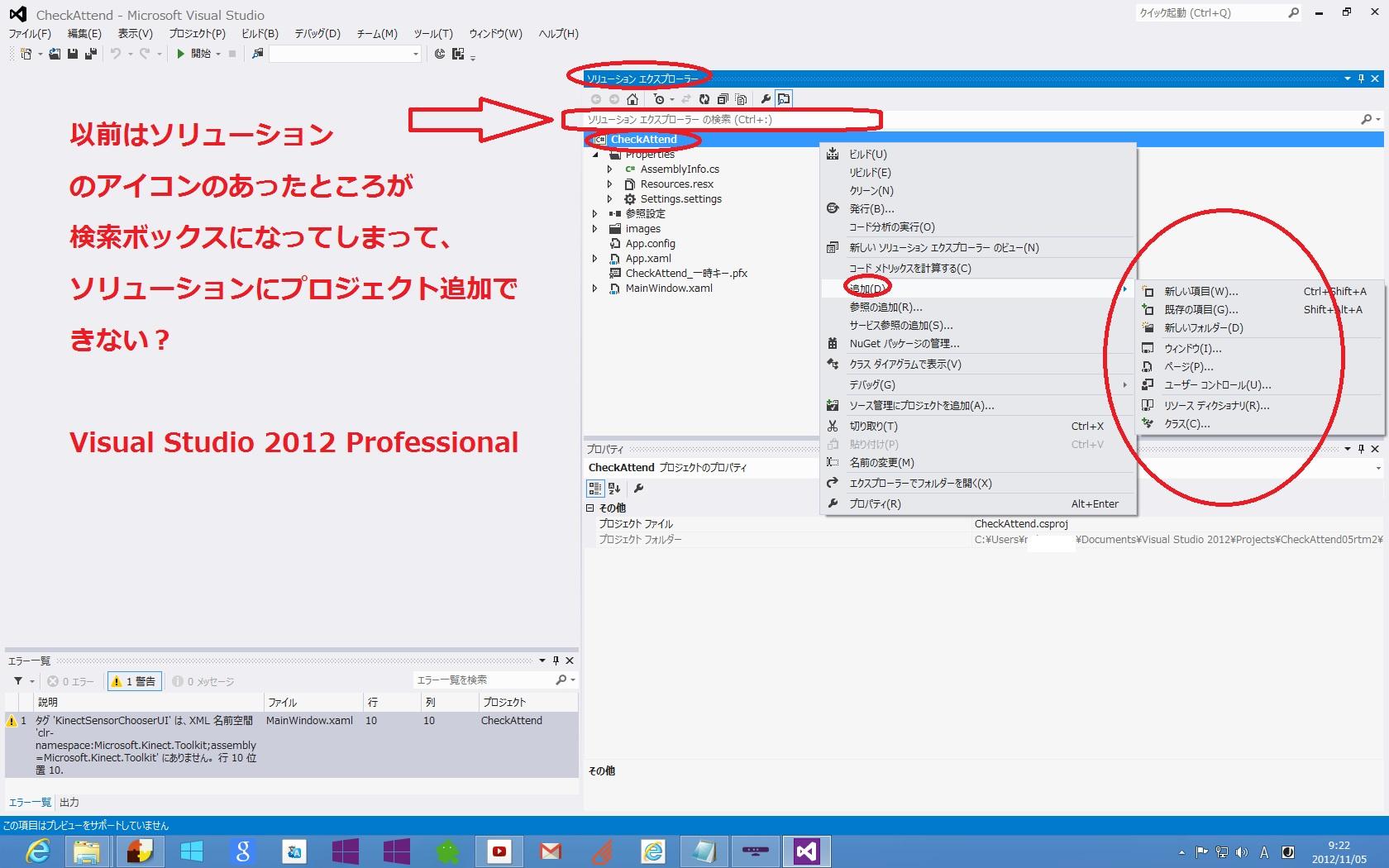Select 新しい項目(W)... from the submenu

click(1200, 291)
